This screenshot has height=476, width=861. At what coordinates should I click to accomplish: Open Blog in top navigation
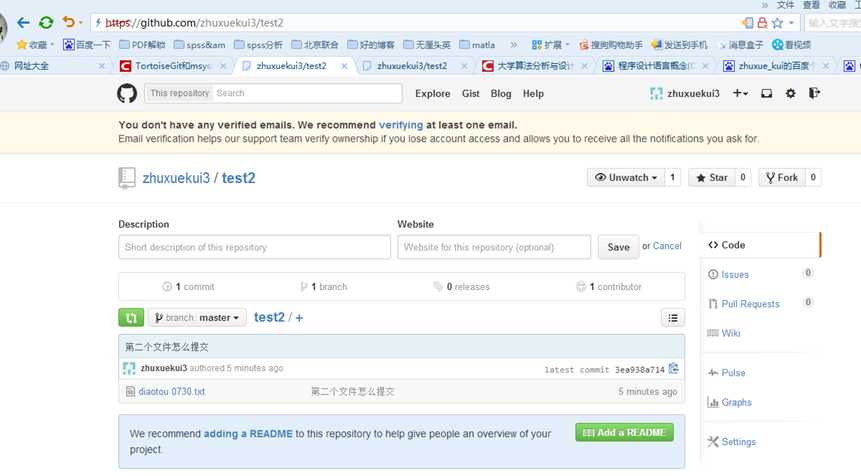(501, 94)
